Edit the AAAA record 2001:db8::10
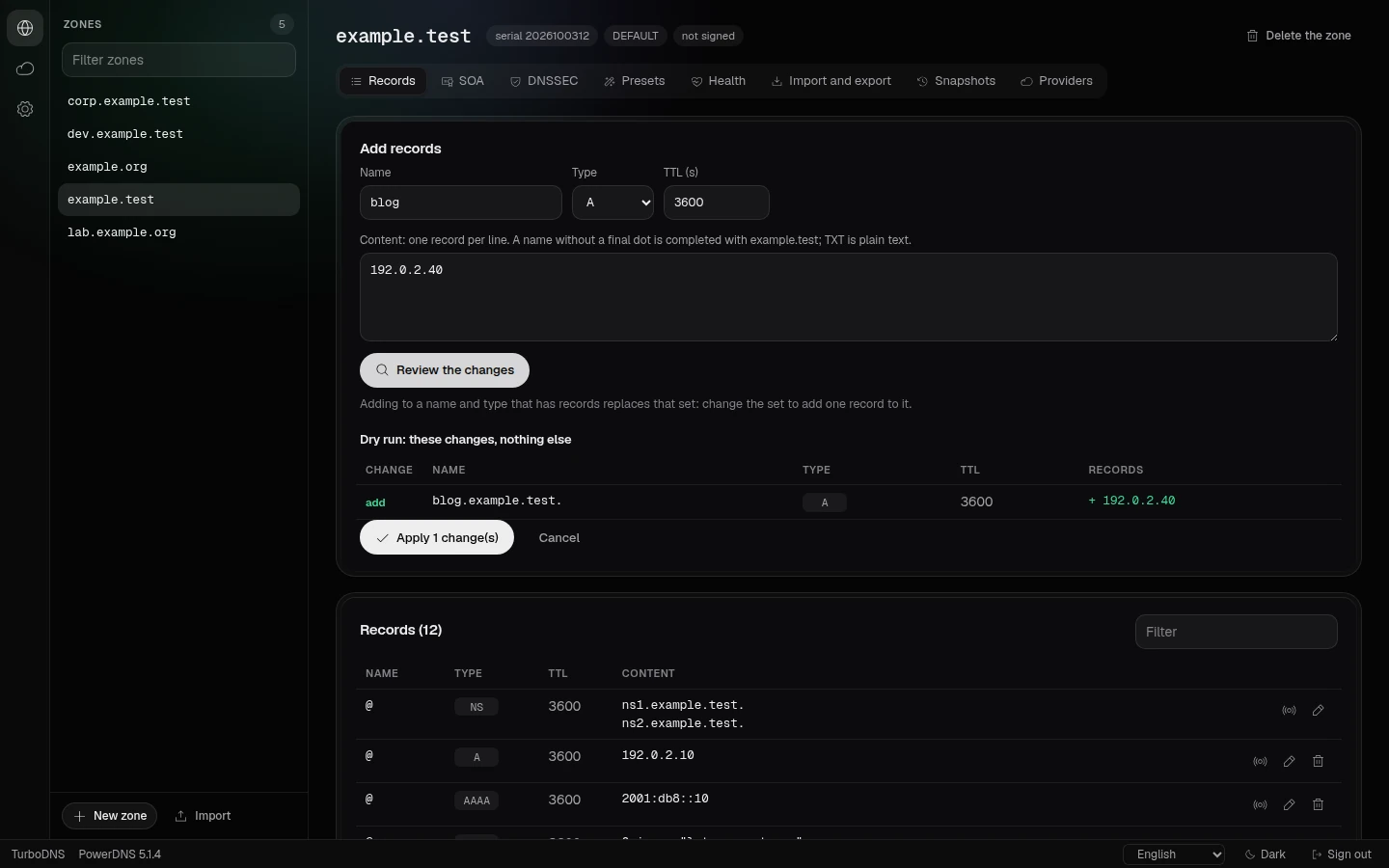This screenshot has height=868, width=1389. [x=1289, y=805]
